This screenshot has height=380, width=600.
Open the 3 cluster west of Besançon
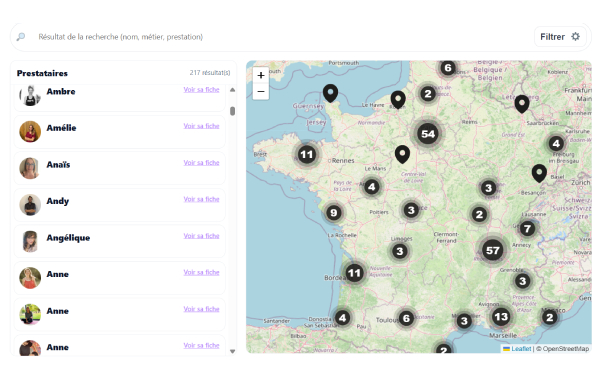click(488, 188)
